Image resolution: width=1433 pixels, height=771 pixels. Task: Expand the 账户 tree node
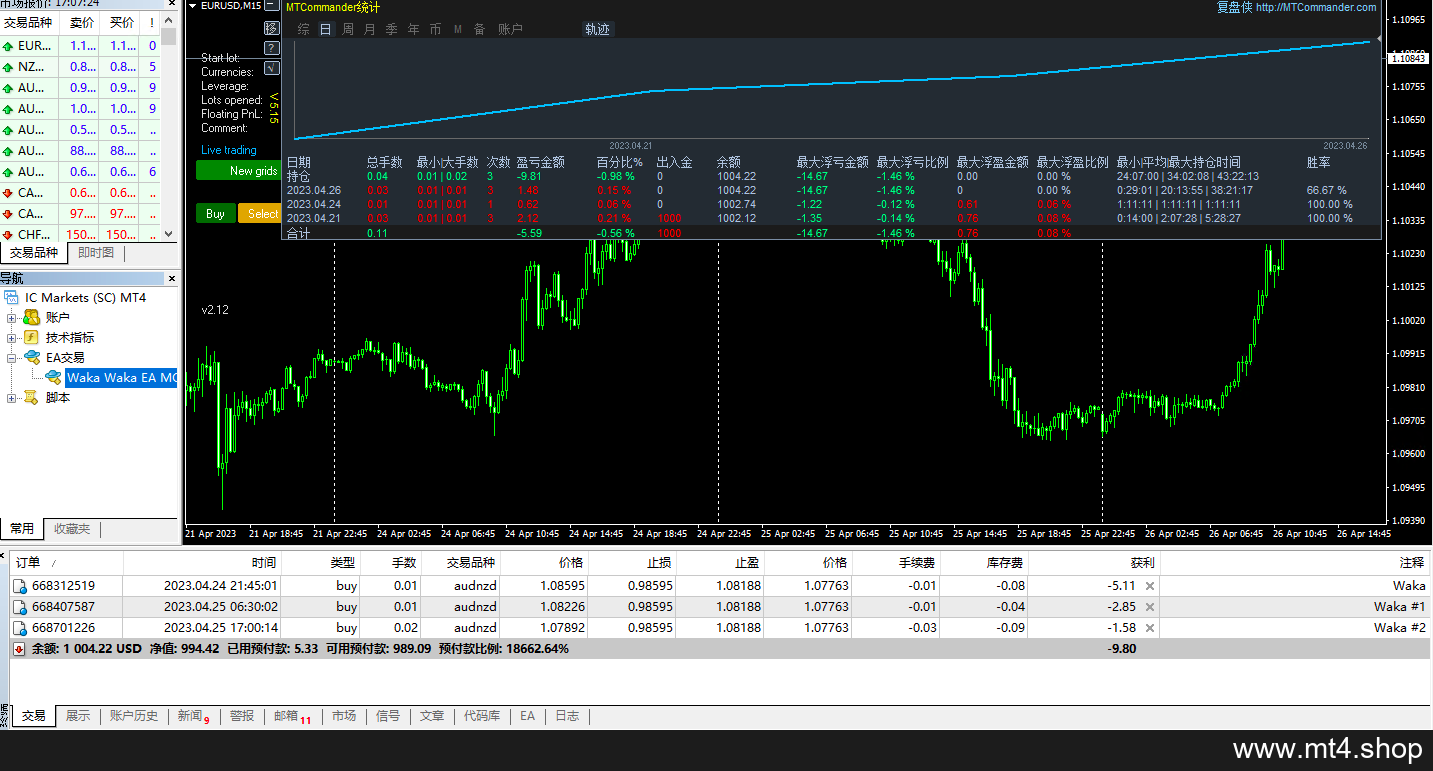coord(12,318)
